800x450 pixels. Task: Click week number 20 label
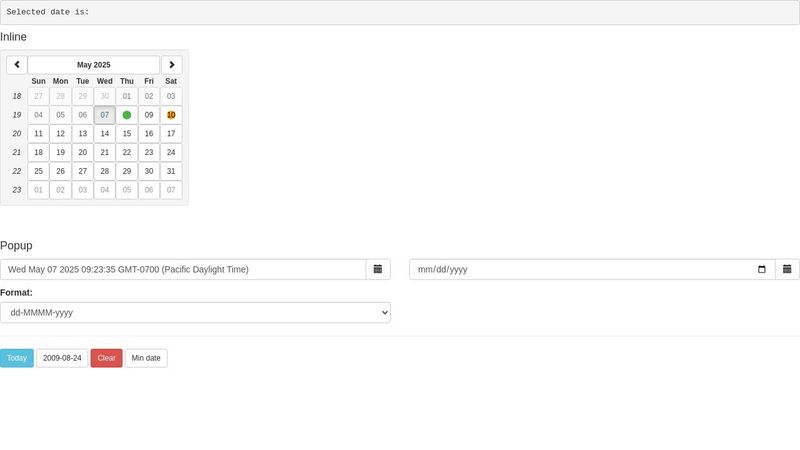[17, 134]
